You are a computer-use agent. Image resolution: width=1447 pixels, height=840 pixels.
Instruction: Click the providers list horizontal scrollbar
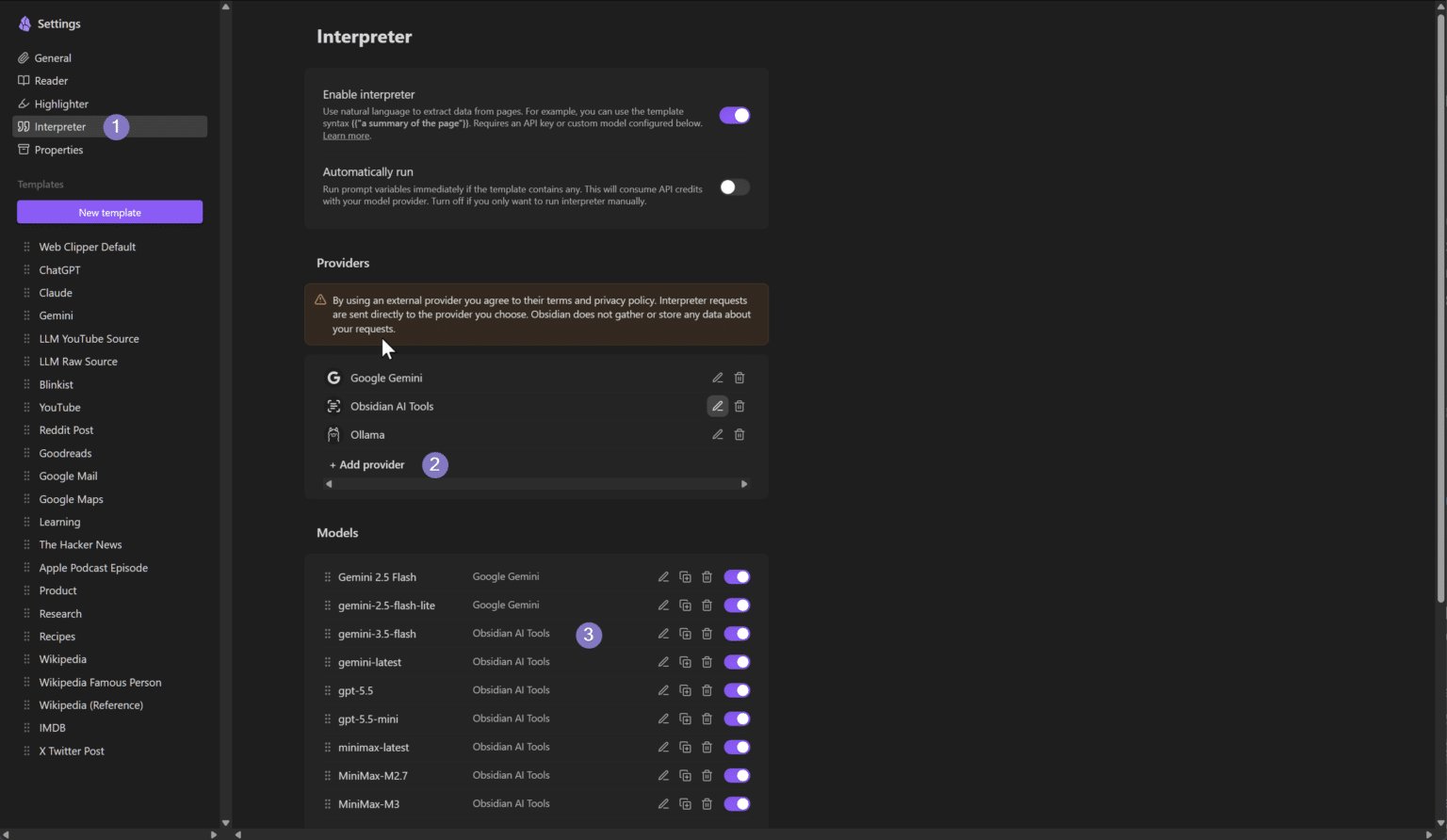coord(536,484)
